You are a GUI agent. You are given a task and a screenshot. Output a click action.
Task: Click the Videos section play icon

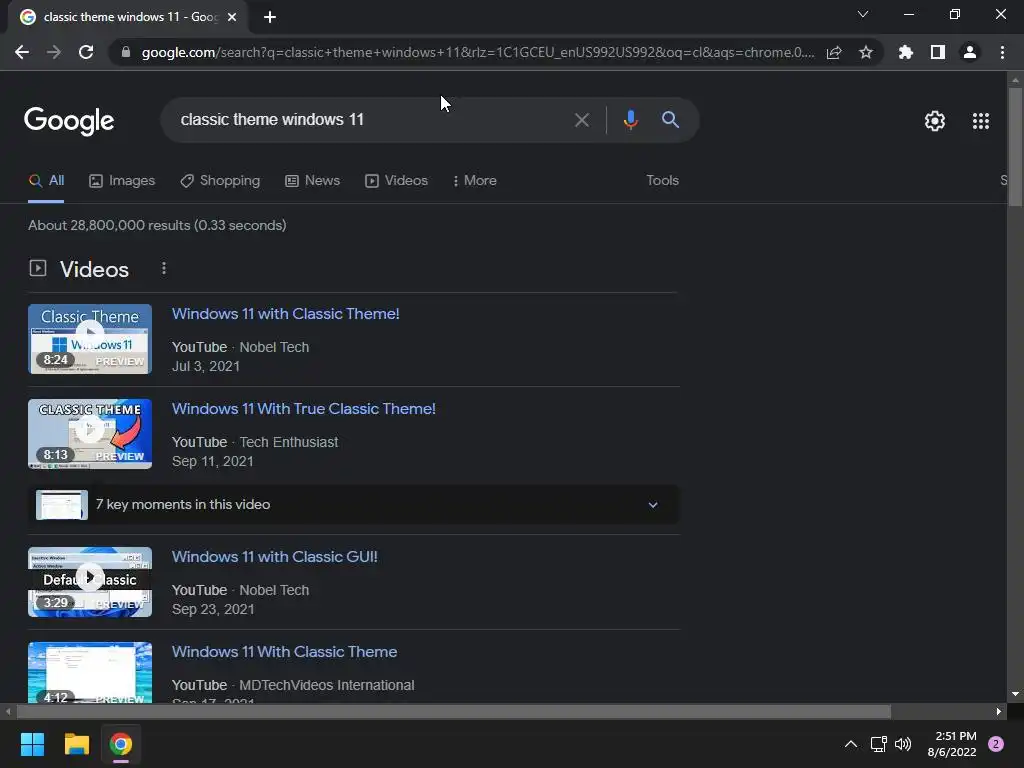[x=38, y=268]
